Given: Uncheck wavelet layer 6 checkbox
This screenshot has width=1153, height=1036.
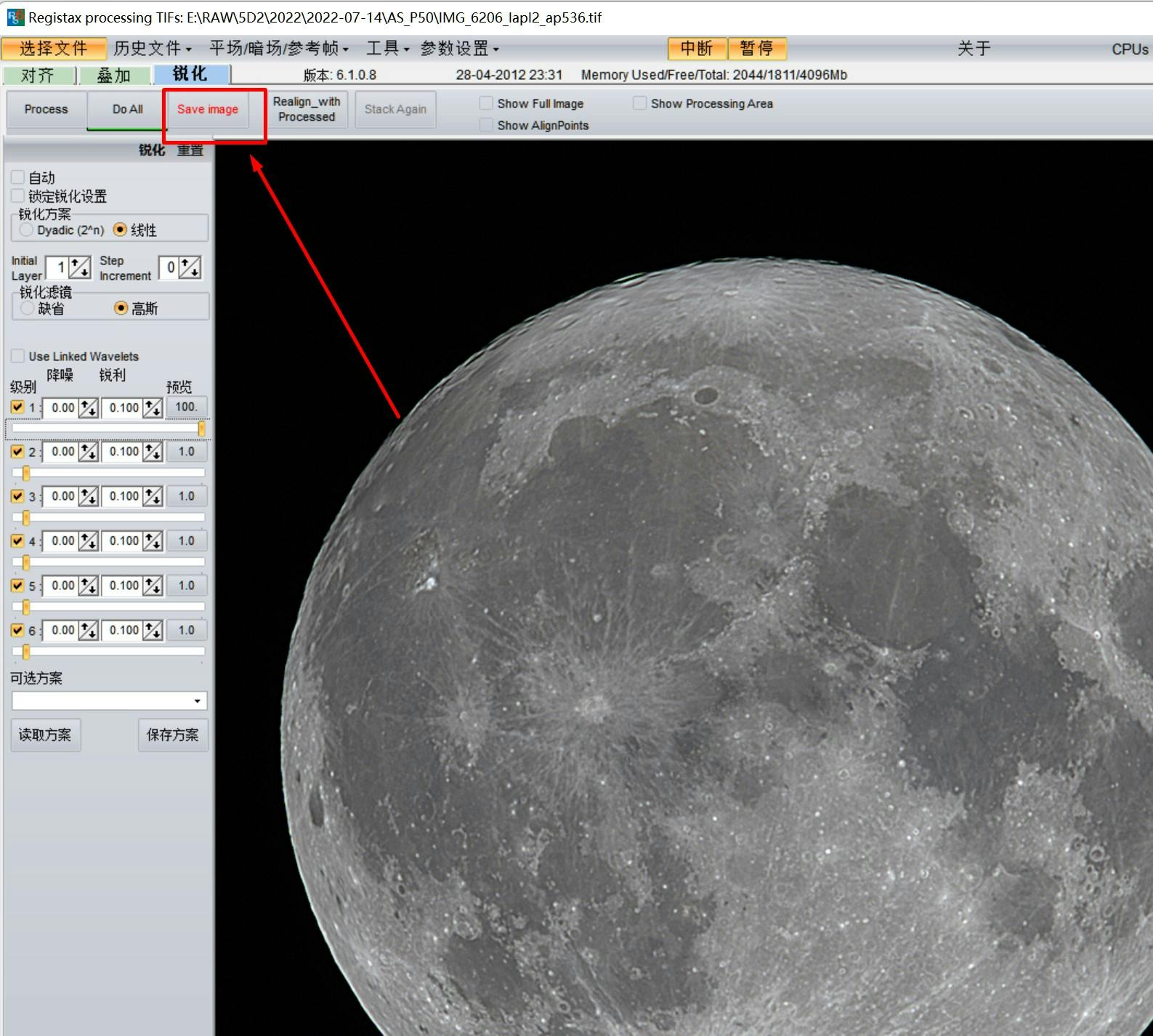Looking at the screenshot, I should (x=18, y=631).
